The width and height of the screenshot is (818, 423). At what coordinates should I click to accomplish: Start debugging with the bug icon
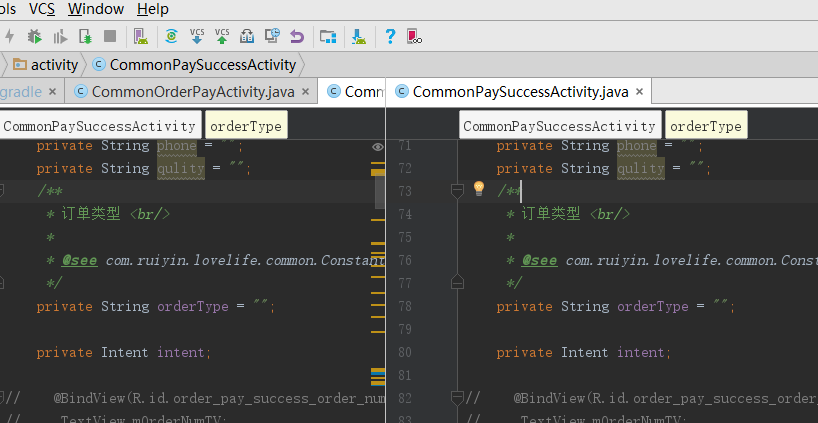[x=34, y=36]
